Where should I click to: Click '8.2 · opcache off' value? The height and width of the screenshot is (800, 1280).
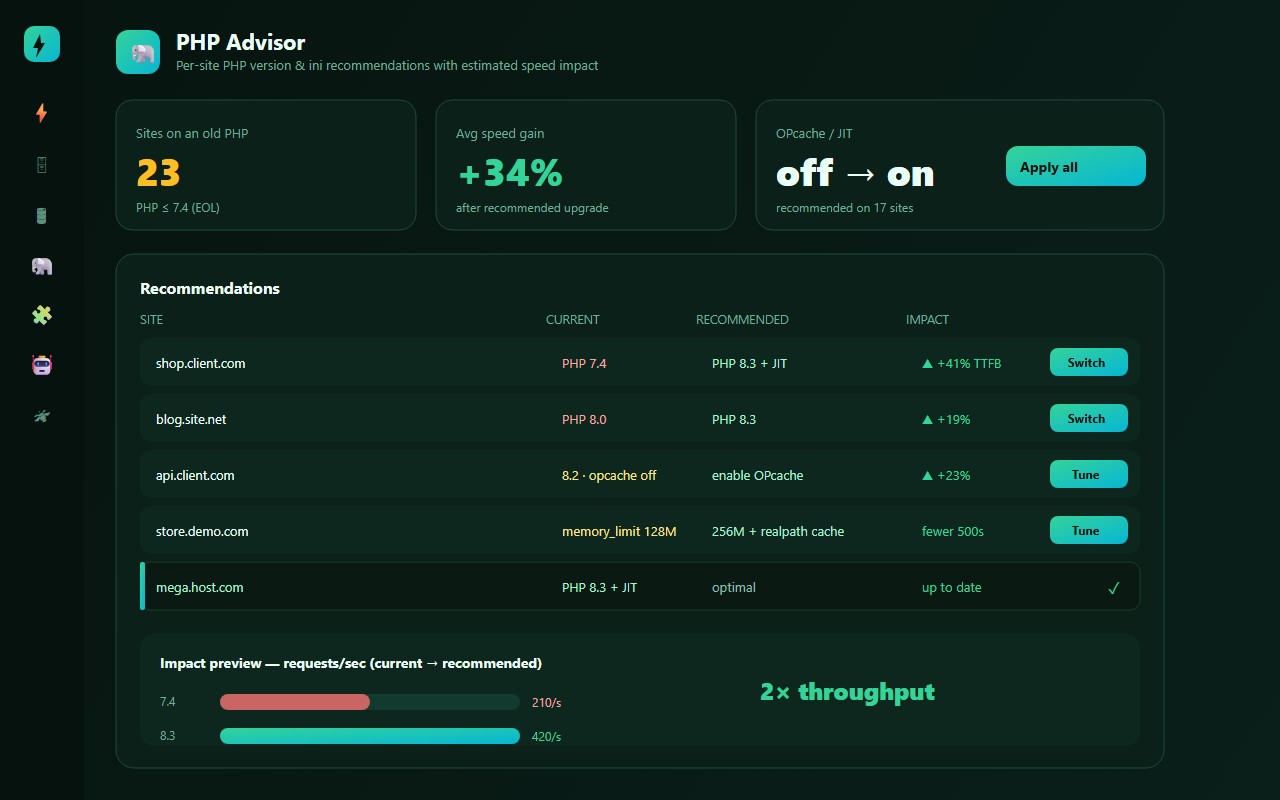click(x=609, y=476)
